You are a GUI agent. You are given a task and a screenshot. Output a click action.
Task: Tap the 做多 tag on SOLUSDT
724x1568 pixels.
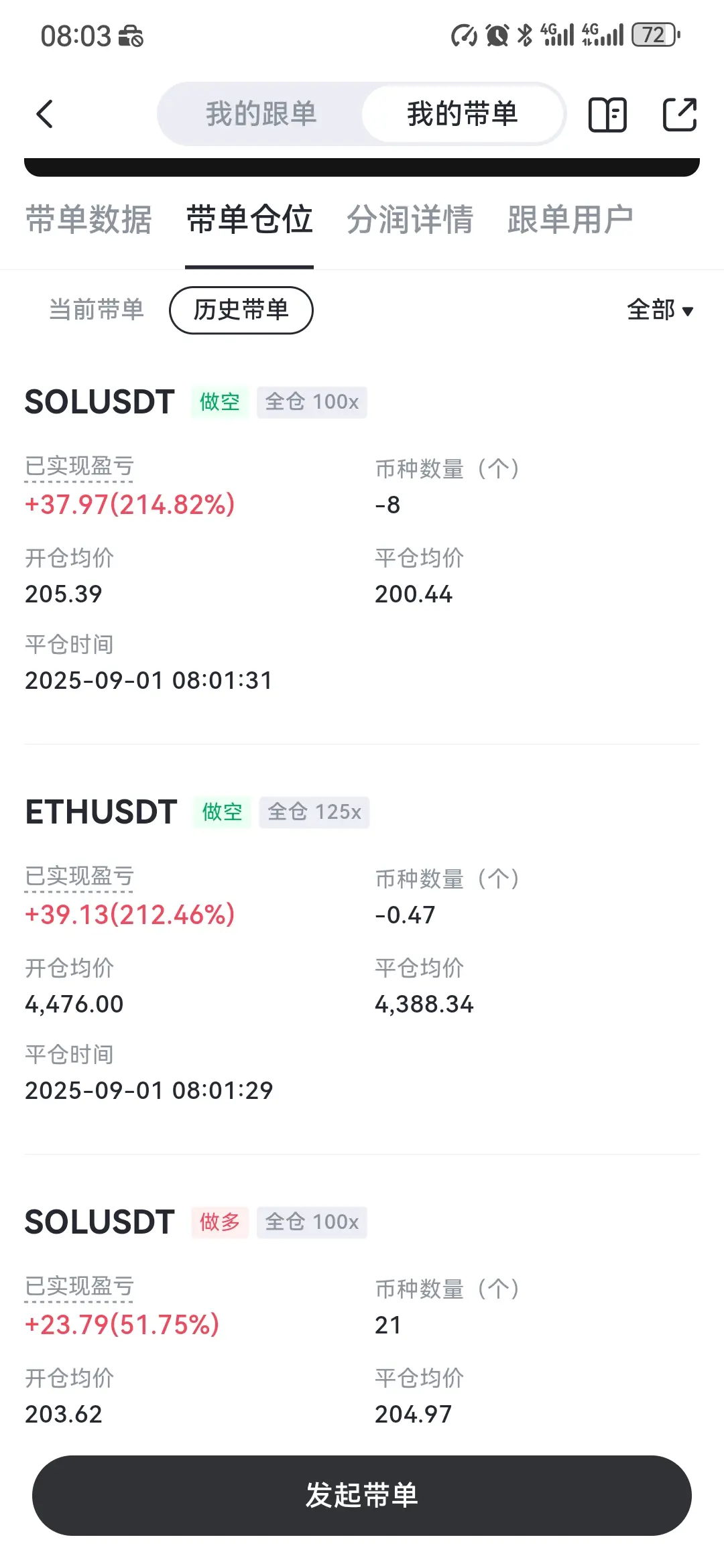pos(220,1222)
